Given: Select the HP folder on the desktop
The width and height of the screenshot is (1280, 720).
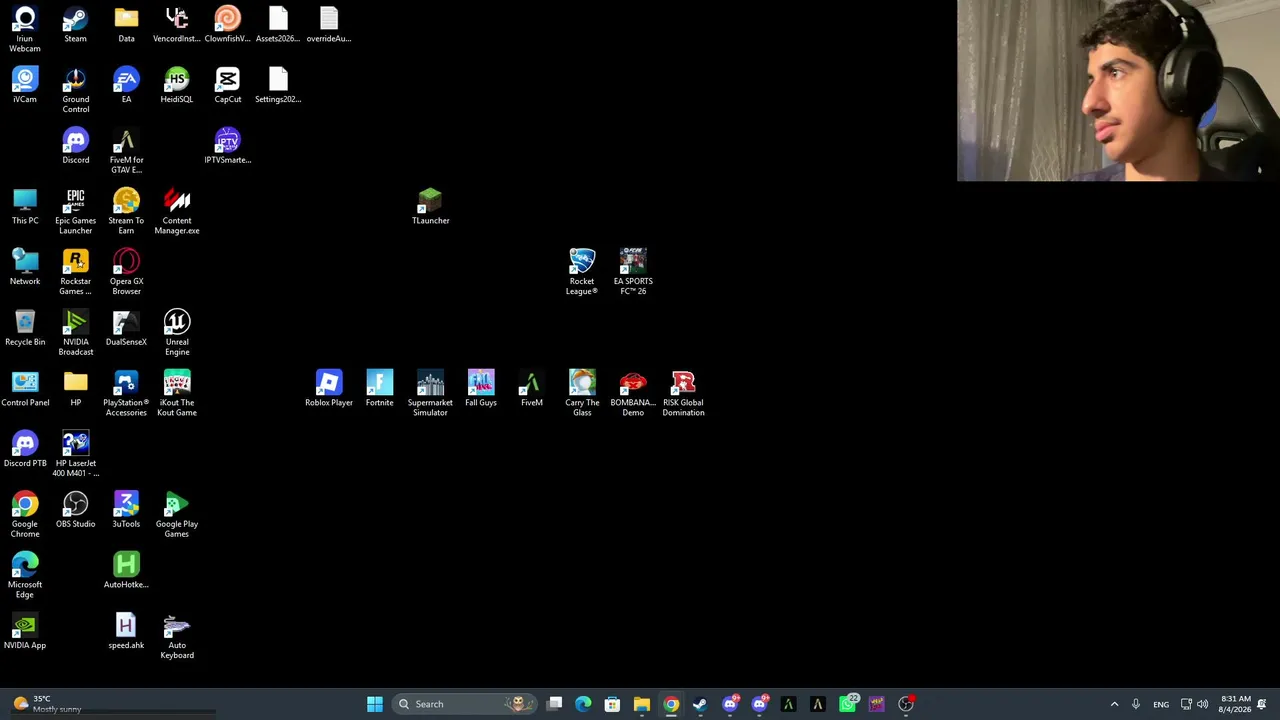Looking at the screenshot, I should (x=75, y=389).
